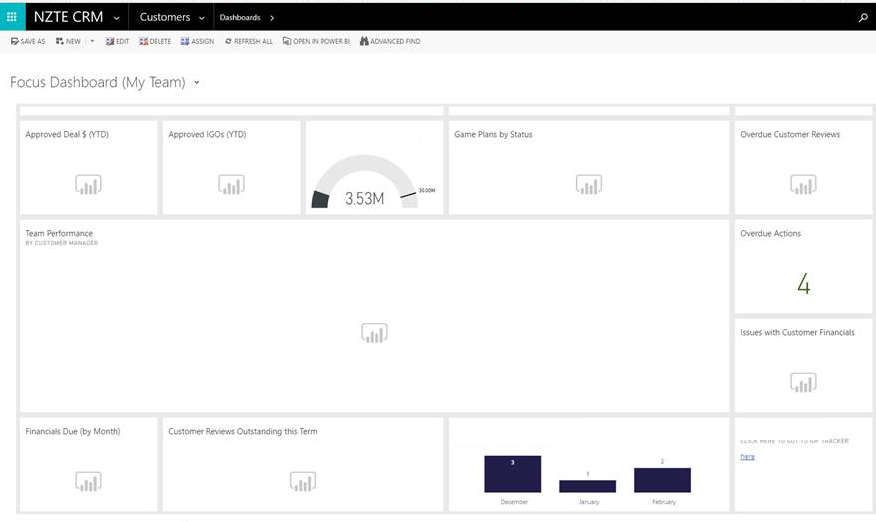Click the Delete toolbar icon
Screen dimensions: 876x522
click(x=144, y=41)
